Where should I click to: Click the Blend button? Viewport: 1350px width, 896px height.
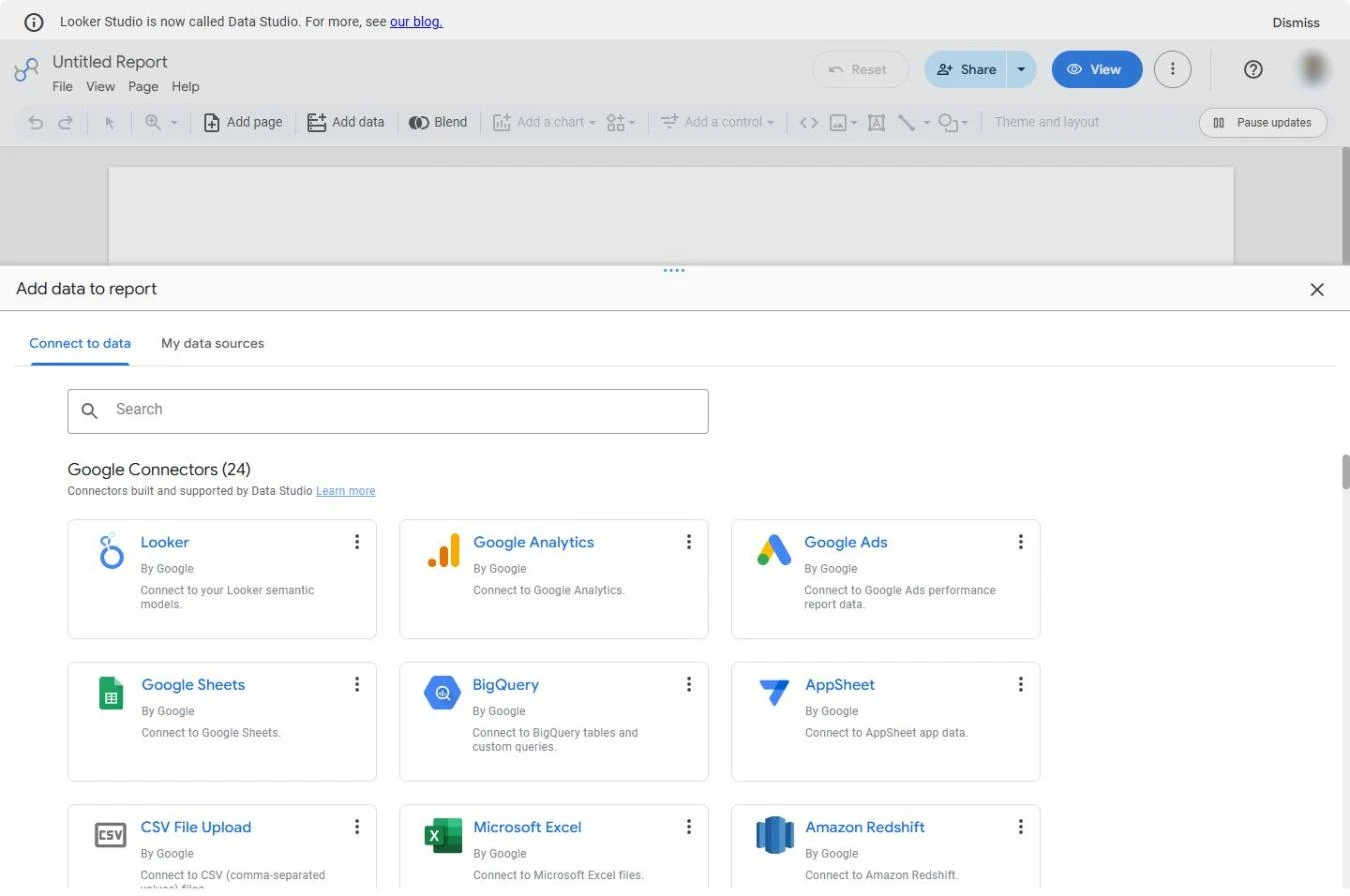pyautogui.click(x=438, y=122)
